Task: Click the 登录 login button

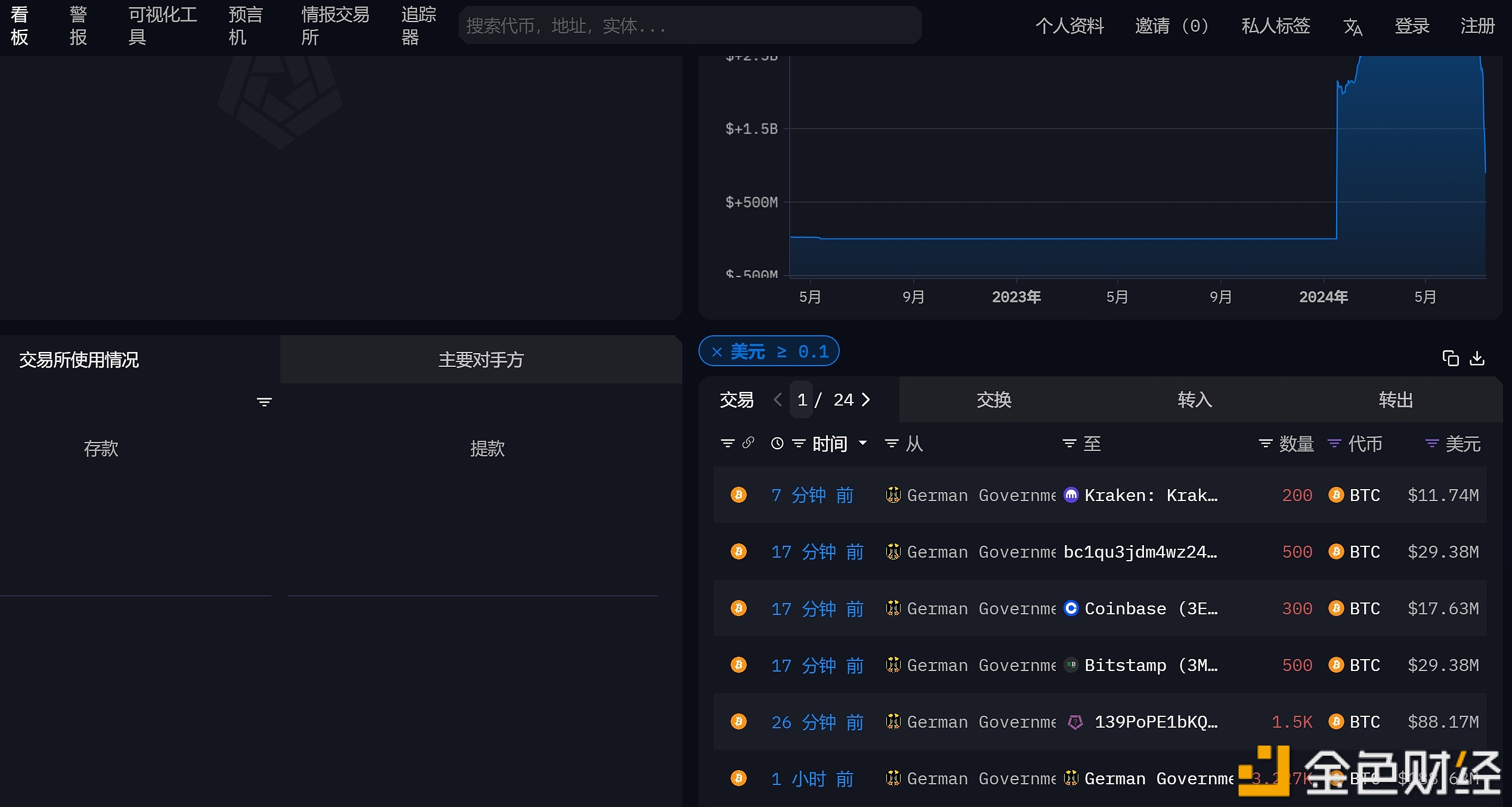Action: click(1412, 26)
